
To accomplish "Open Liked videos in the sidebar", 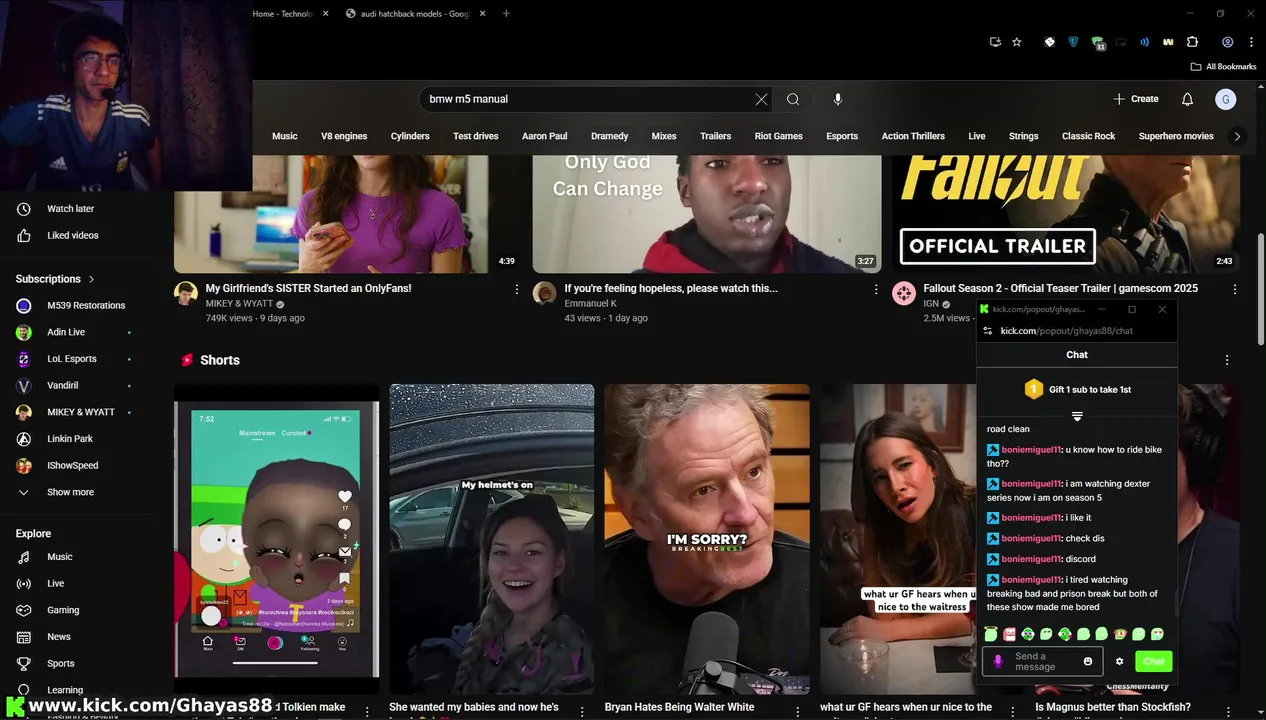I will (x=70, y=235).
